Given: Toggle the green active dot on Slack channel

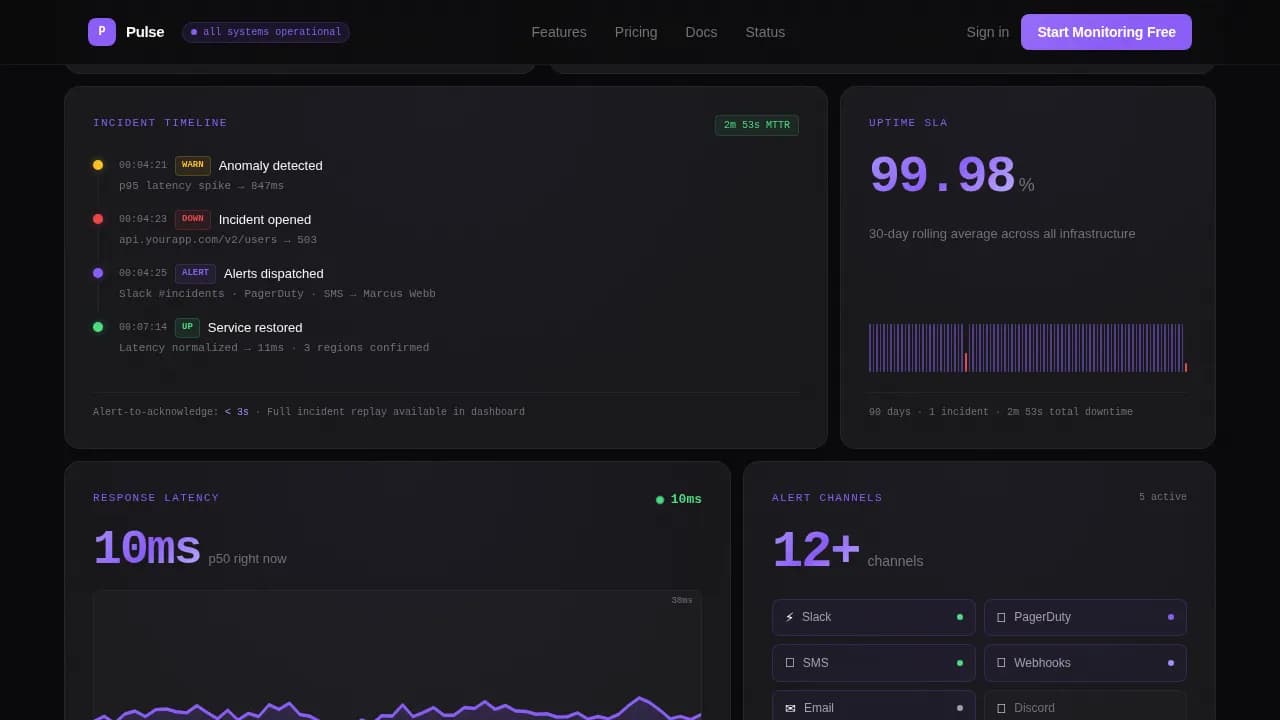Looking at the screenshot, I should [959, 617].
